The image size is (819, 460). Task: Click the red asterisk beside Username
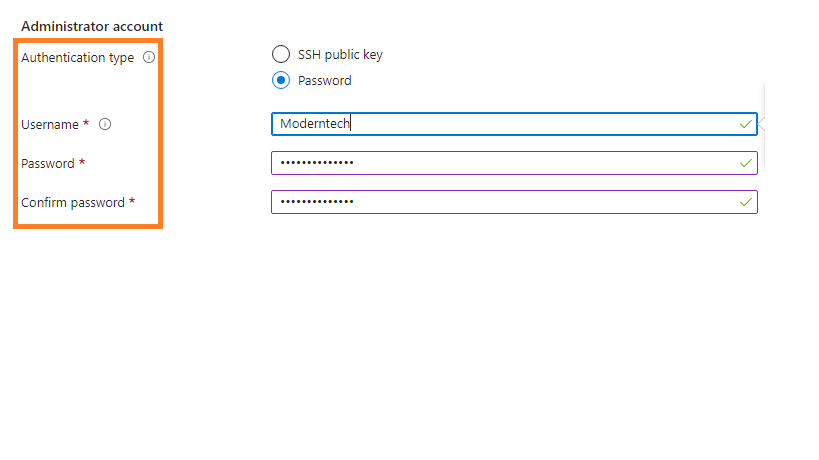86,124
